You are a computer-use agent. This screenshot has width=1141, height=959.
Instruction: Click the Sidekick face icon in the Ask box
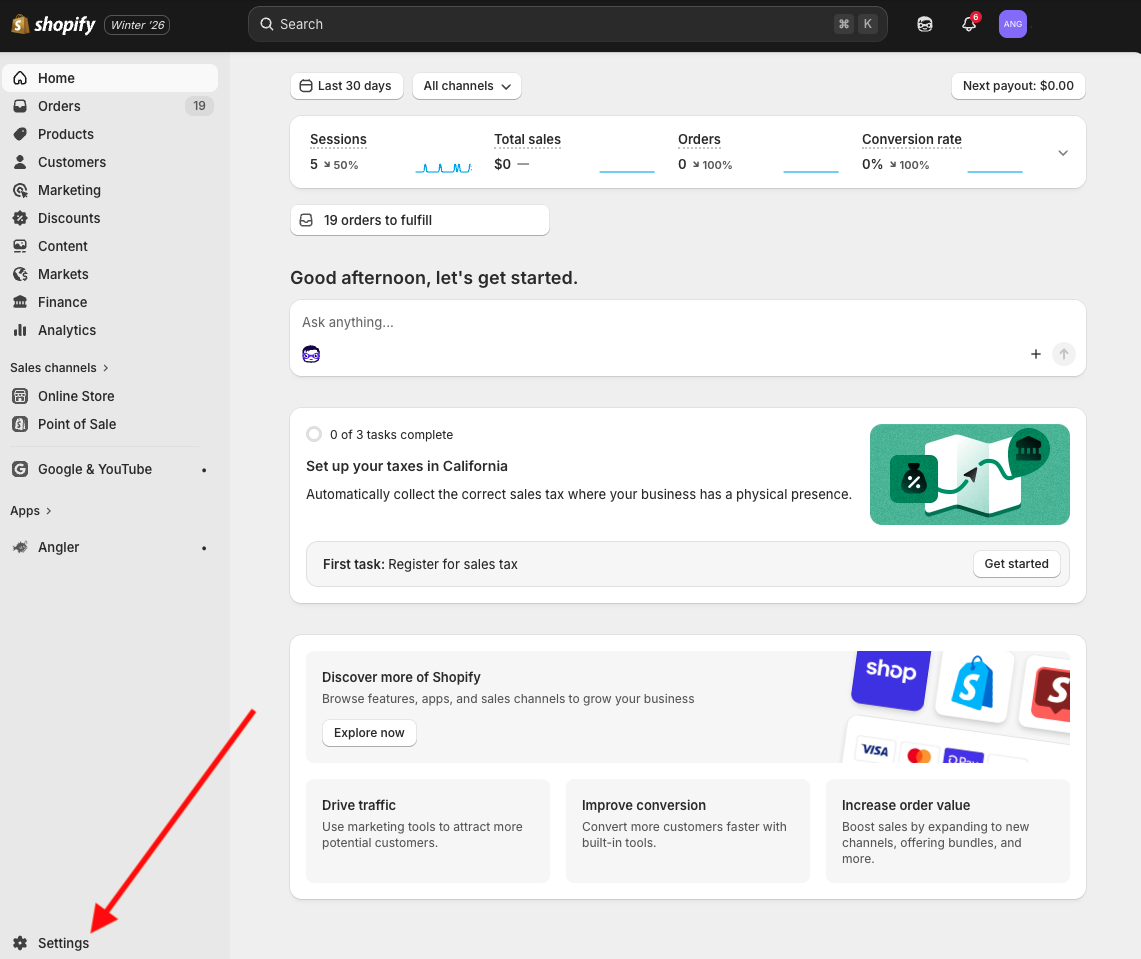(x=311, y=354)
